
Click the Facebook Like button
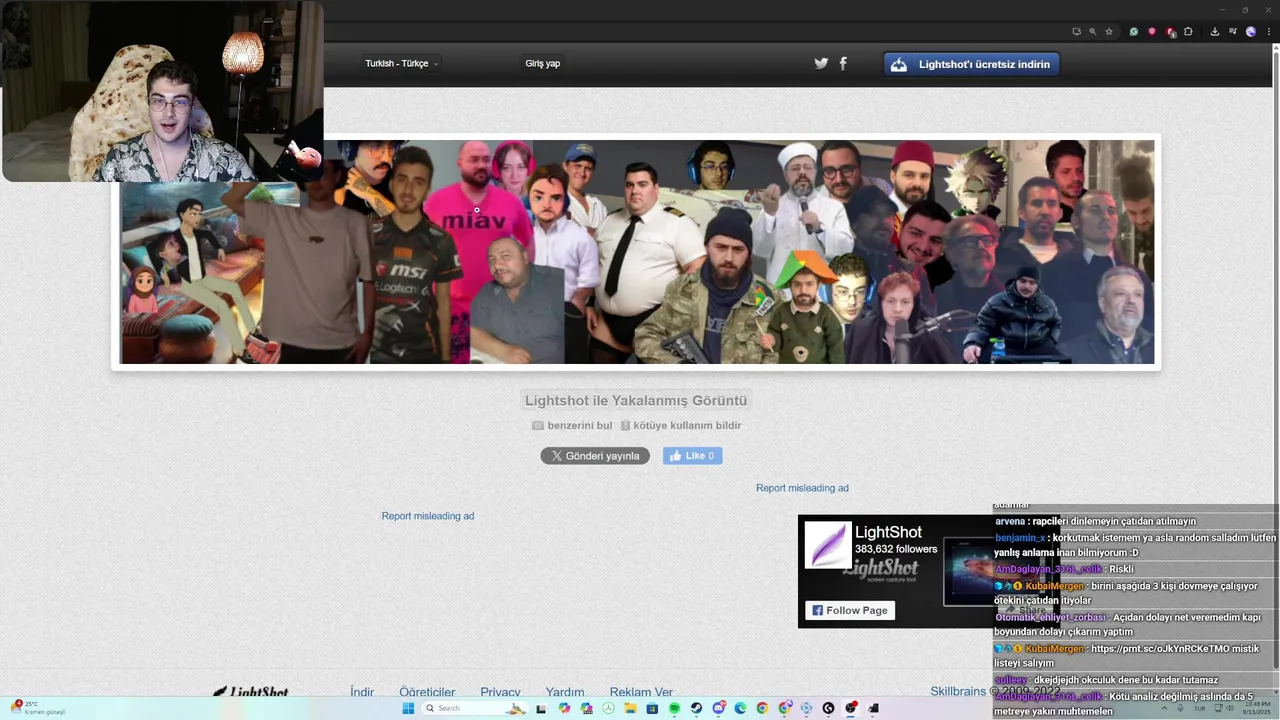point(692,456)
